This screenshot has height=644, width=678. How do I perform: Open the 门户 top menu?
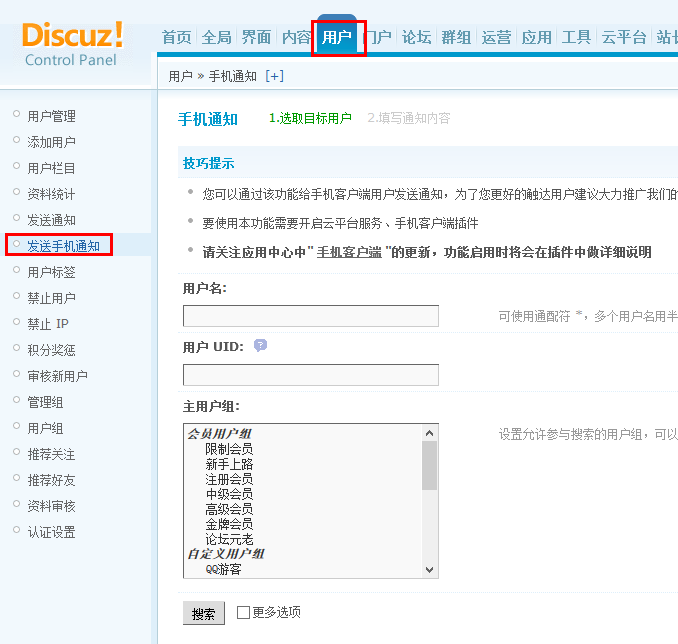point(377,37)
